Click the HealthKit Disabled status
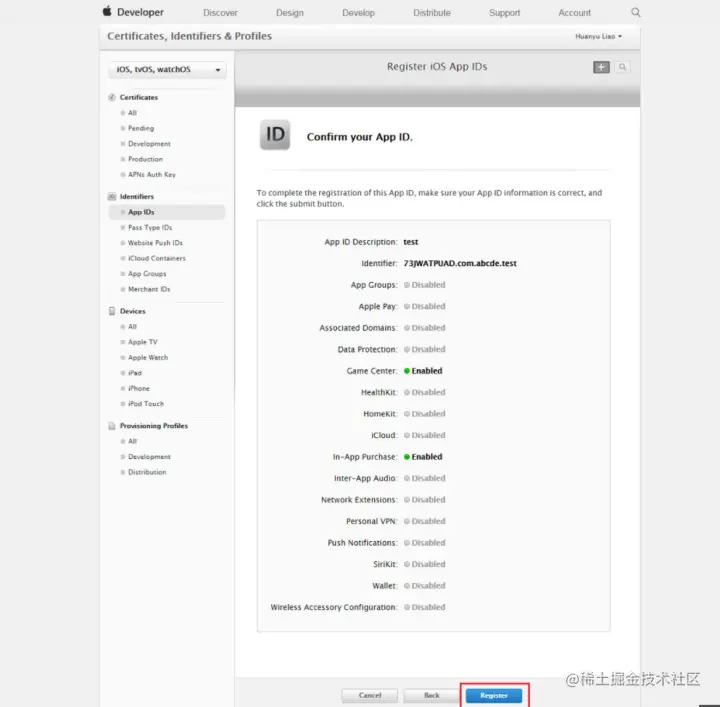 tap(424, 393)
